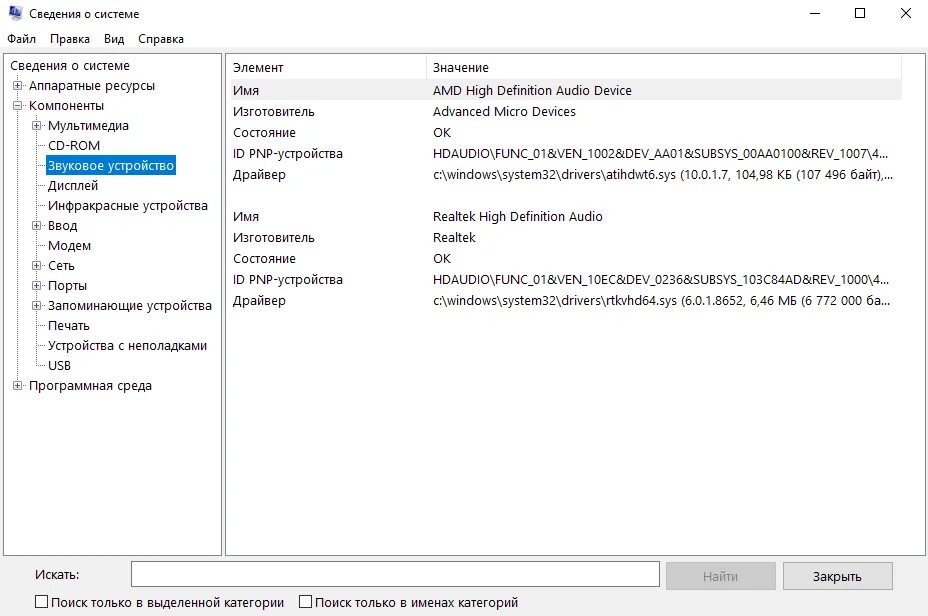Select Компоненты tree item
The width and height of the screenshot is (928, 616).
66,106
